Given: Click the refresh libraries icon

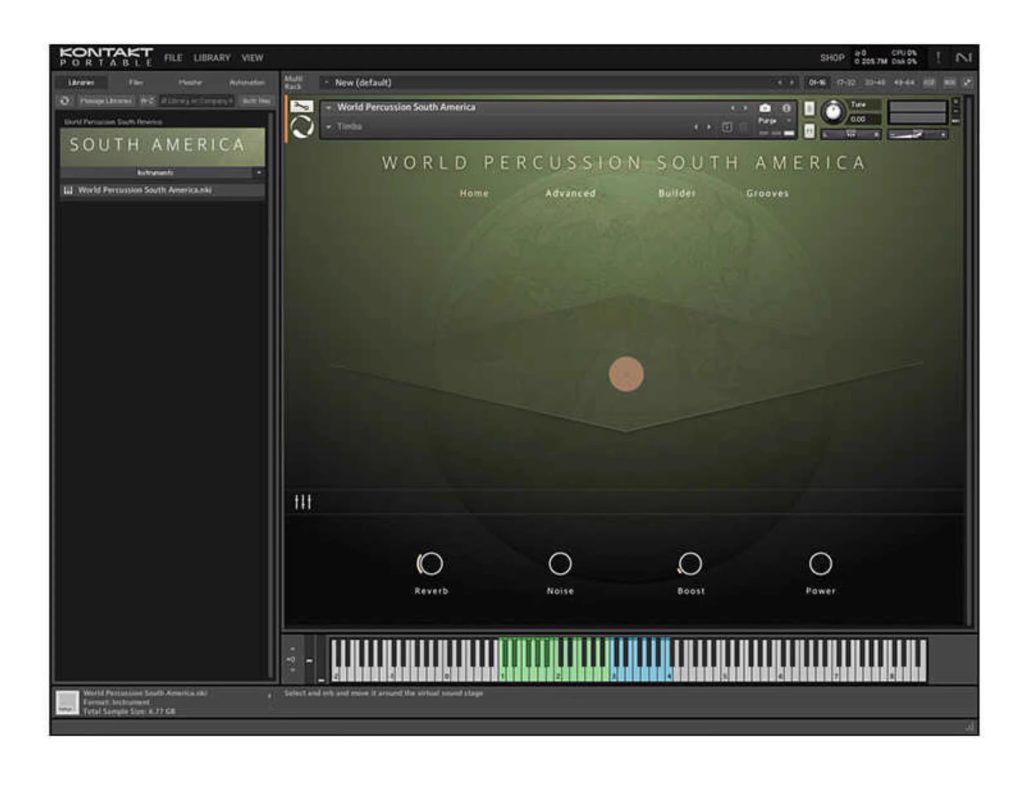Looking at the screenshot, I should tap(66, 101).
